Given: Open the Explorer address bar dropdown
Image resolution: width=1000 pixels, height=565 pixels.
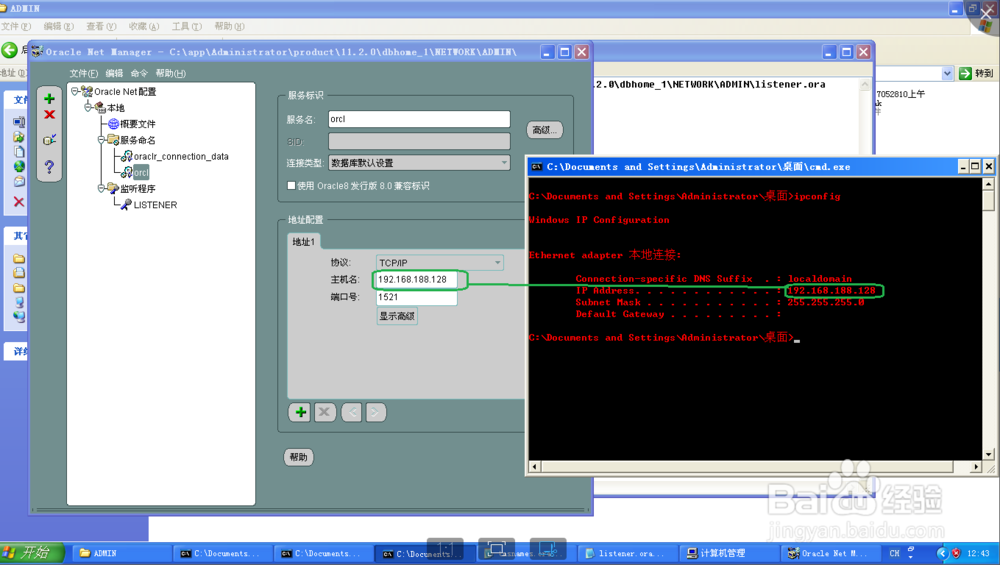Looking at the screenshot, I should [947, 73].
